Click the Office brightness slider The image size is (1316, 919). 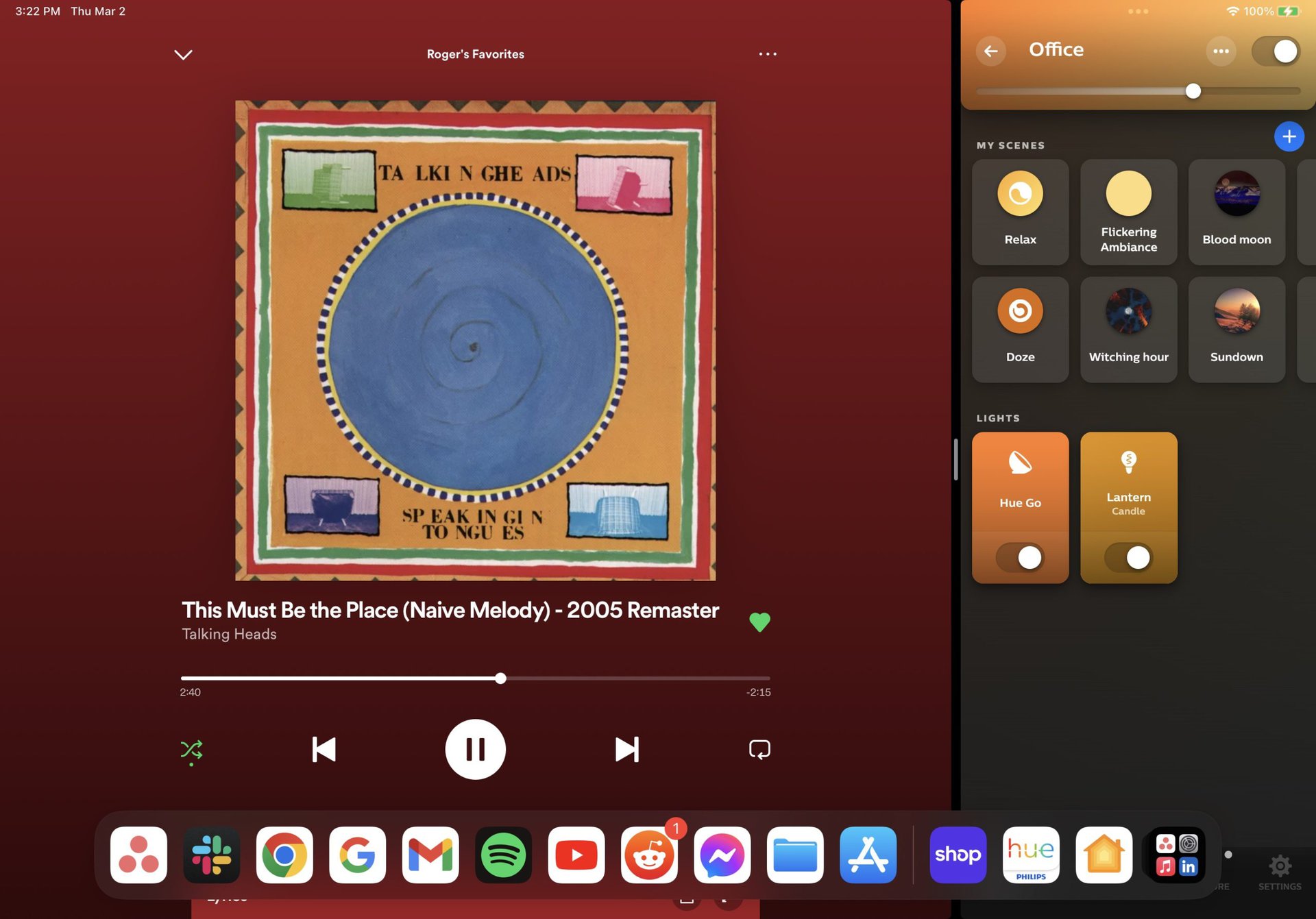click(1193, 91)
